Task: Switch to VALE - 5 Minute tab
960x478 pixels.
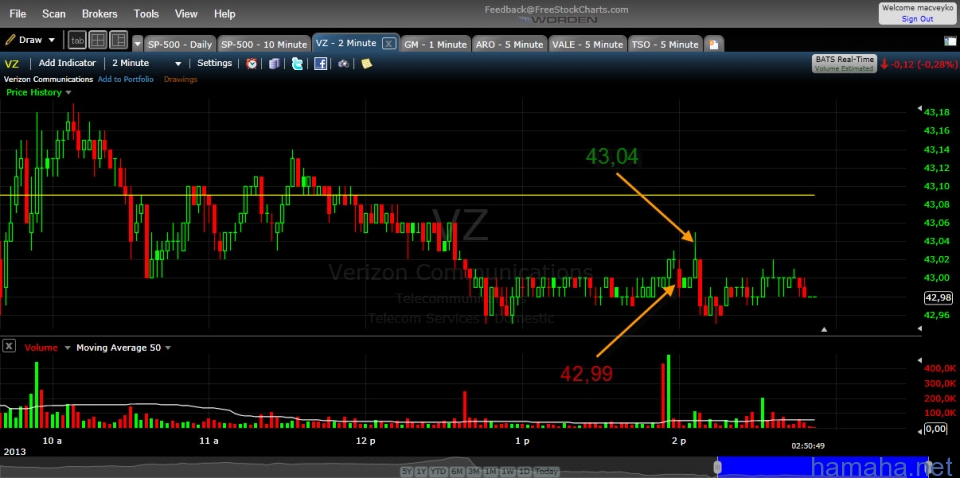Action: pyautogui.click(x=587, y=44)
